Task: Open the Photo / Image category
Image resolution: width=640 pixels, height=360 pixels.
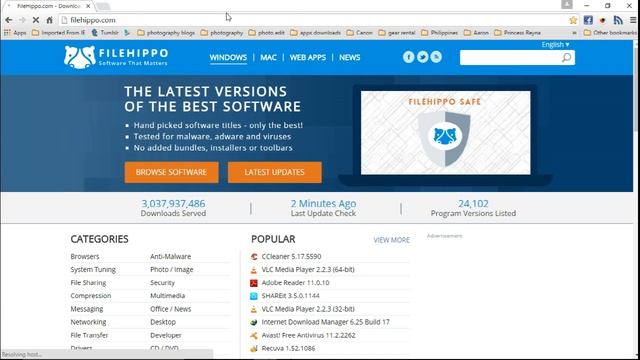Action: point(172,269)
